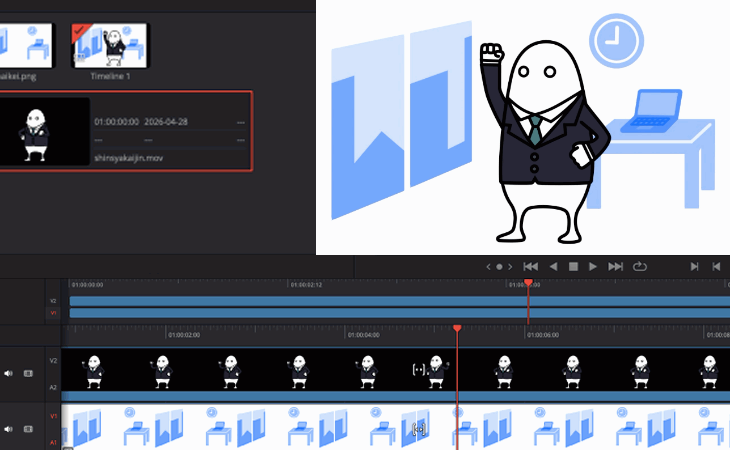The image size is (730, 450).
Task: Select the character clip on lower V2 track
Action: coord(396,370)
